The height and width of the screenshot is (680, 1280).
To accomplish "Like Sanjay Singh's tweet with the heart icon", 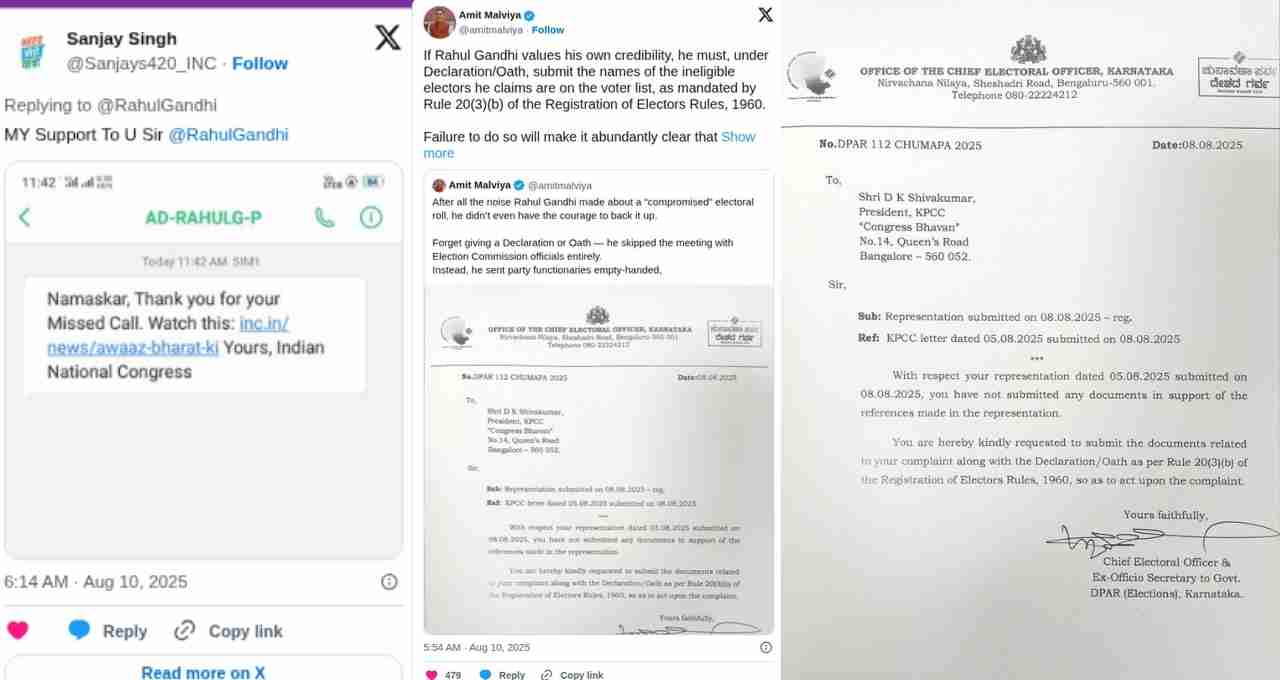I will (18, 630).
